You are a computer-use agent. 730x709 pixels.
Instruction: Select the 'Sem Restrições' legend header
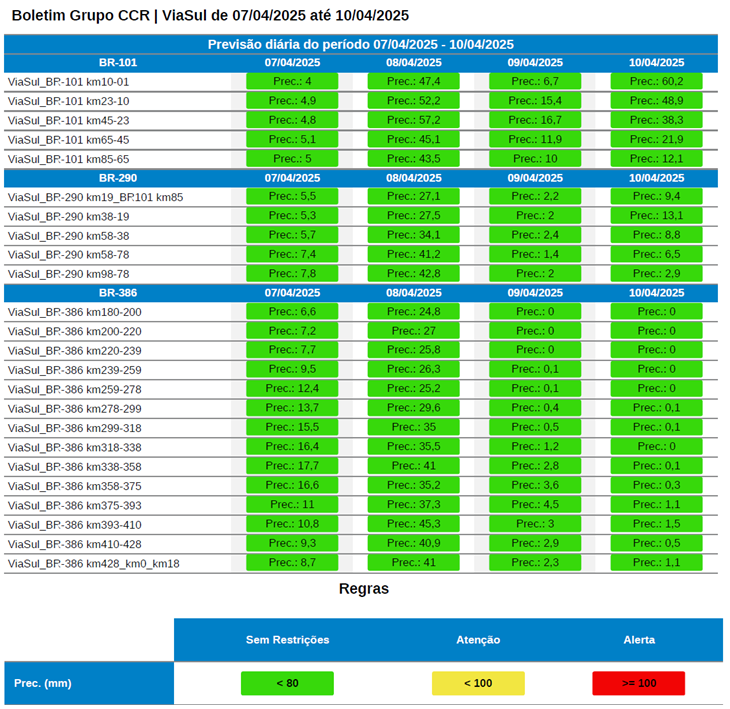click(x=287, y=640)
